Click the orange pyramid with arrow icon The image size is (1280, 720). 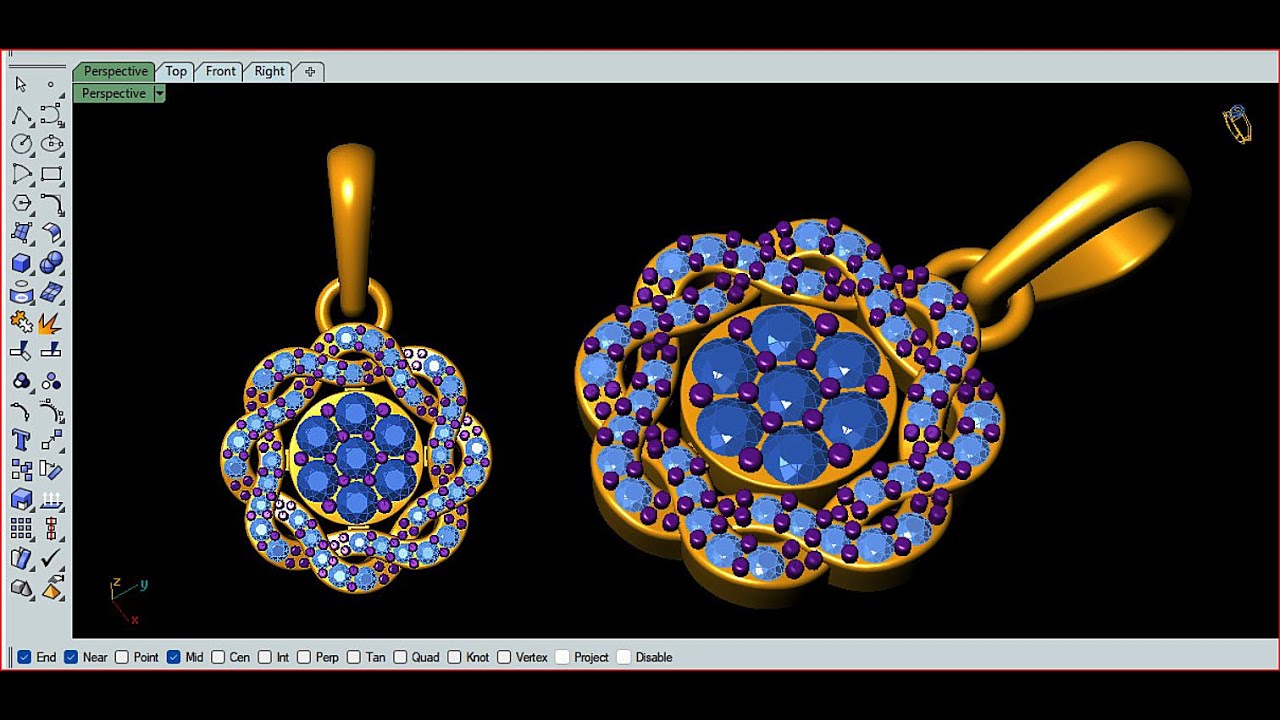51,588
